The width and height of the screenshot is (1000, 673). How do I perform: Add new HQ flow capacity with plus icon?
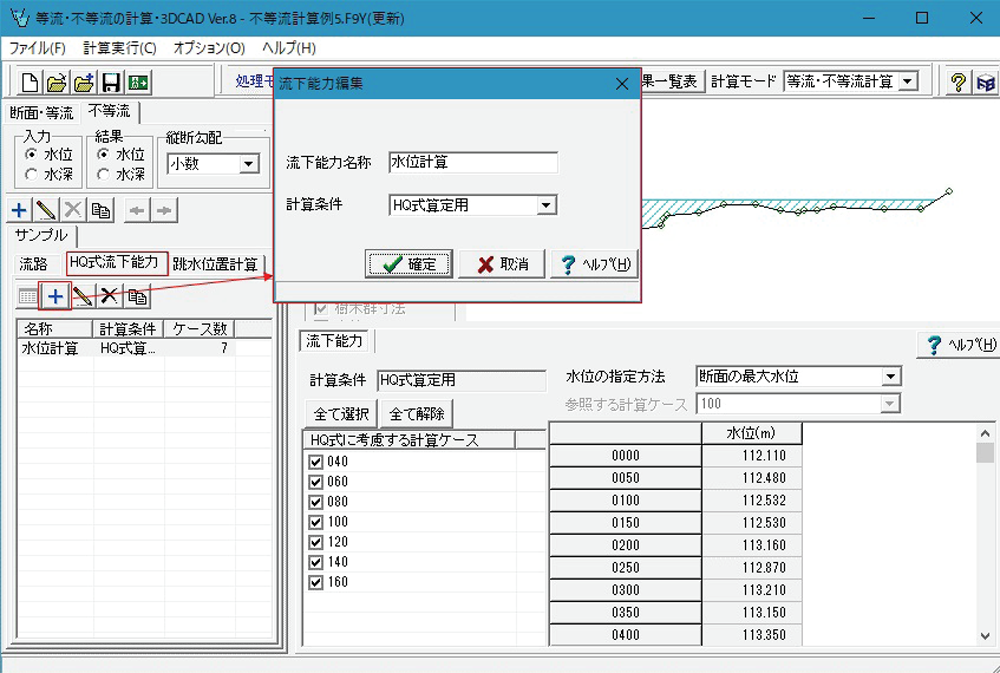pos(55,296)
